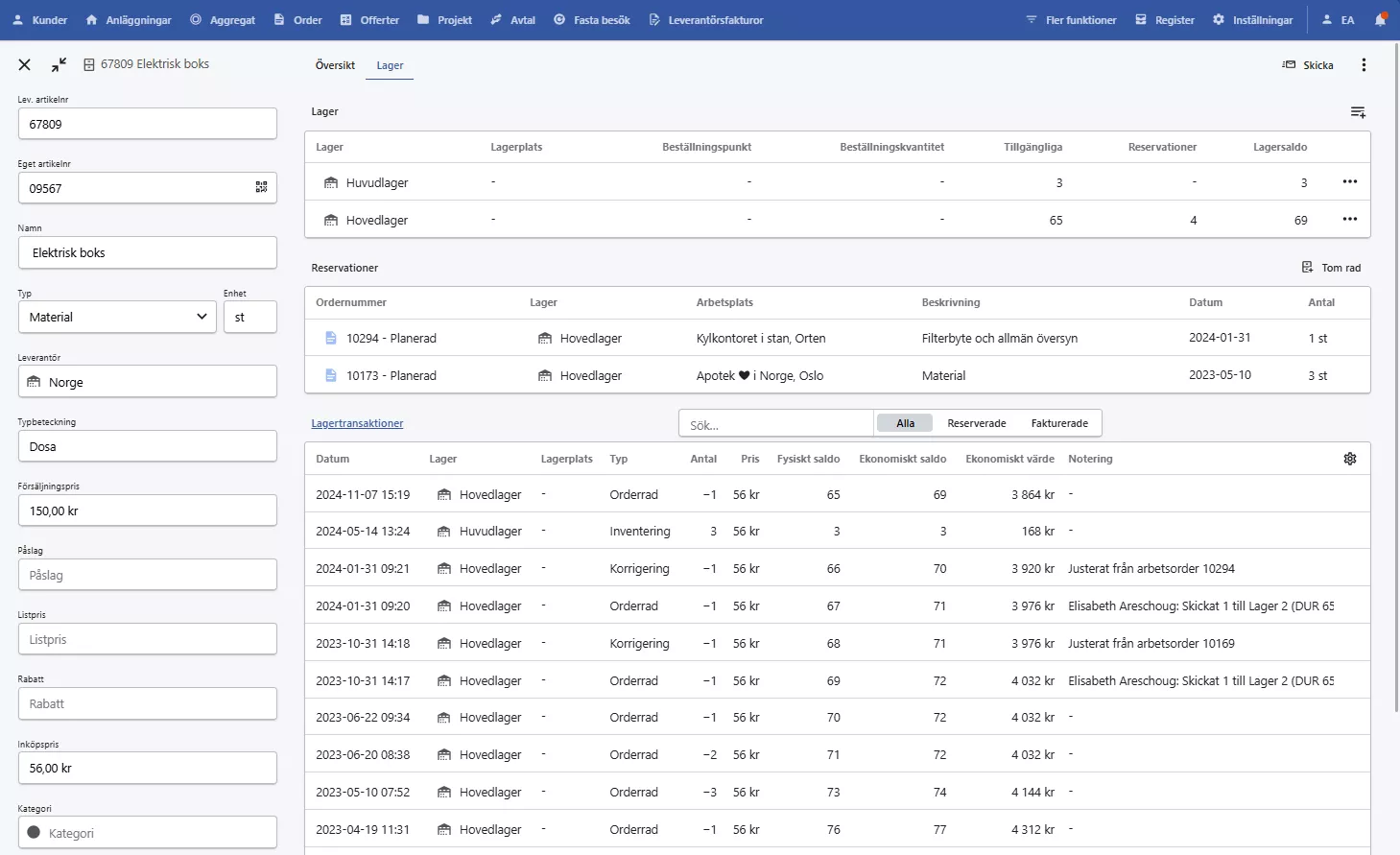Open the Lagertransaktioner link
Viewport: 1400px width, 855px height.
tap(357, 423)
